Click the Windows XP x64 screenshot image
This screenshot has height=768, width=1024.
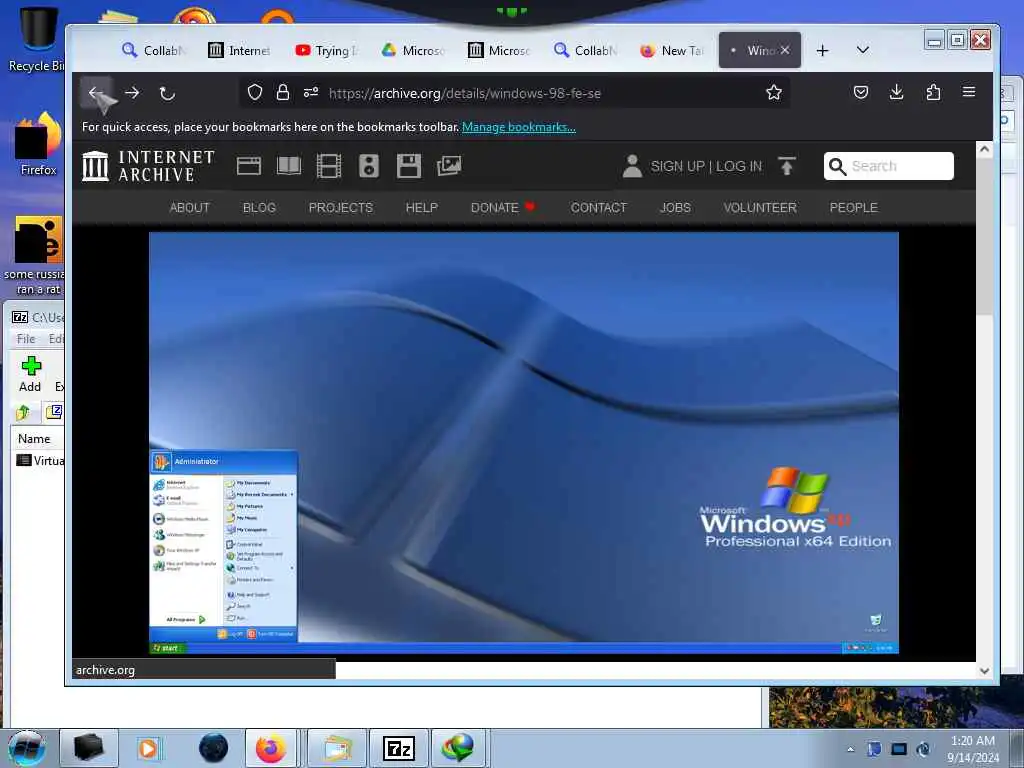(x=524, y=443)
